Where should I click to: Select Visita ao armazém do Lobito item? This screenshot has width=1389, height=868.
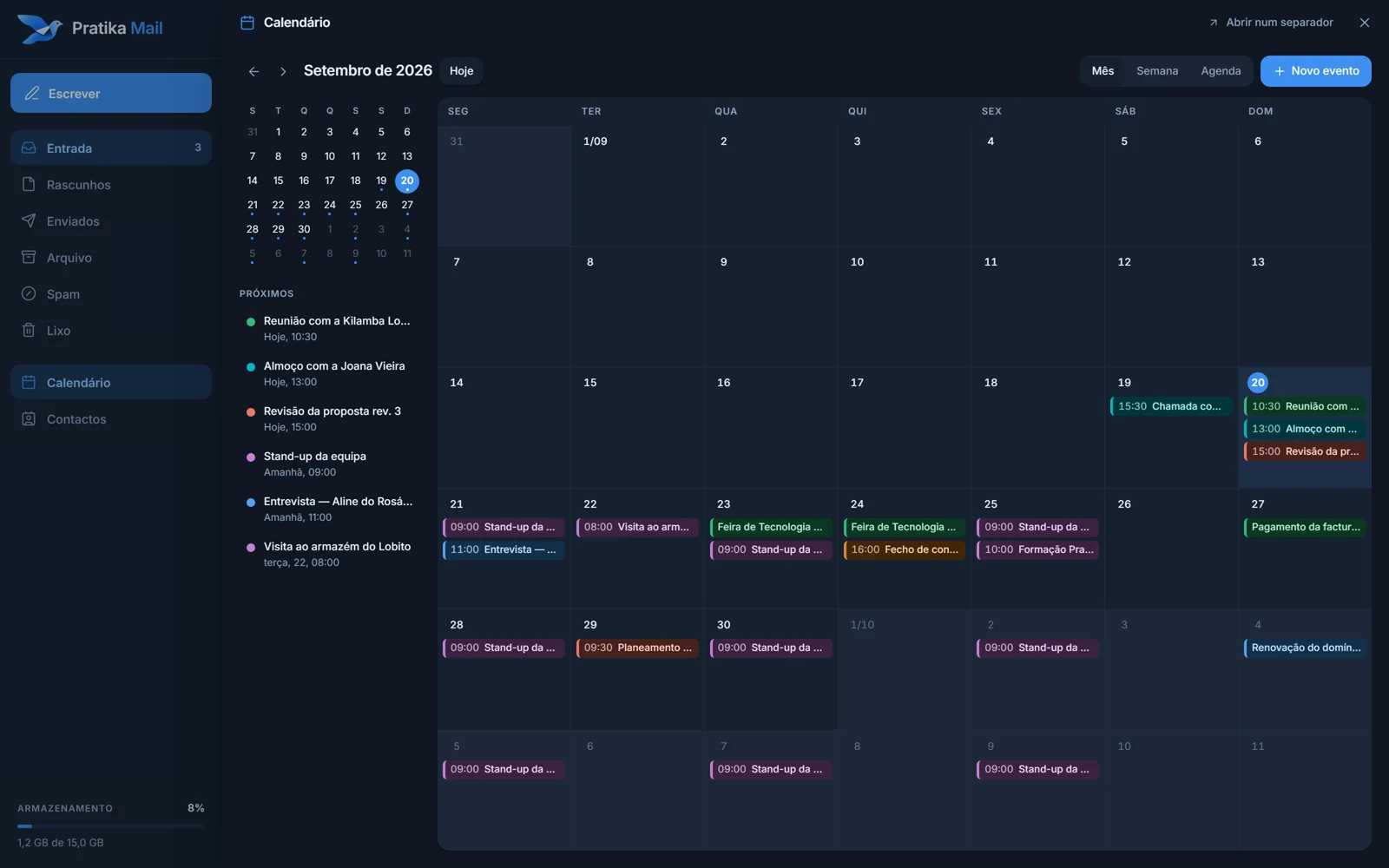(x=329, y=554)
